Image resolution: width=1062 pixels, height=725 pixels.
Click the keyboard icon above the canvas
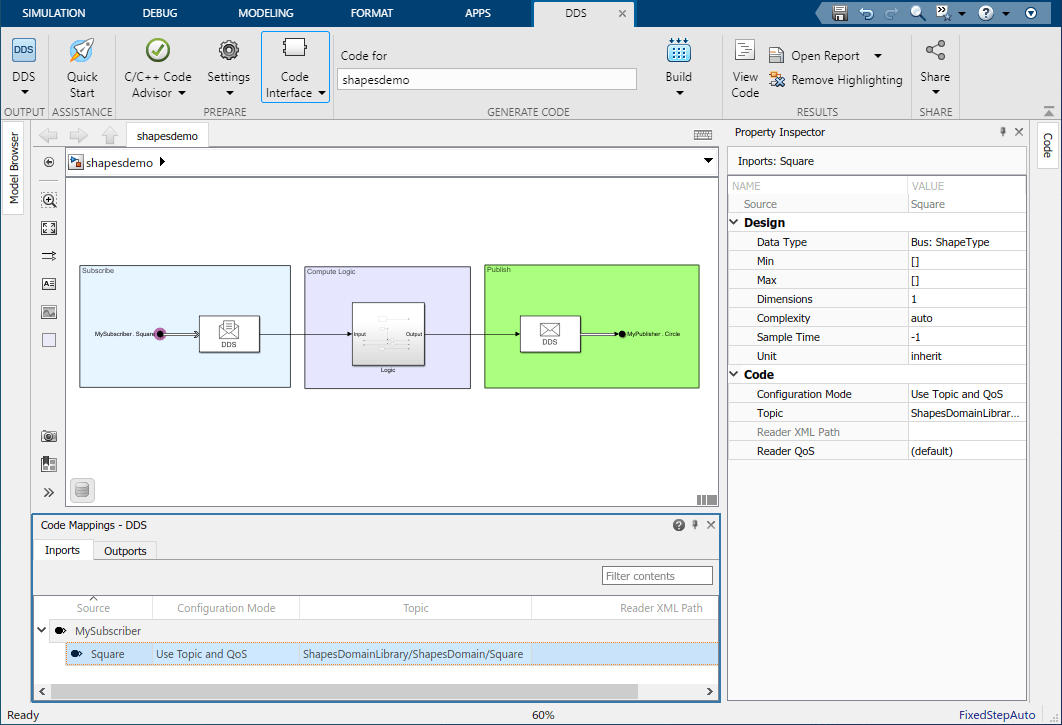pos(703,135)
